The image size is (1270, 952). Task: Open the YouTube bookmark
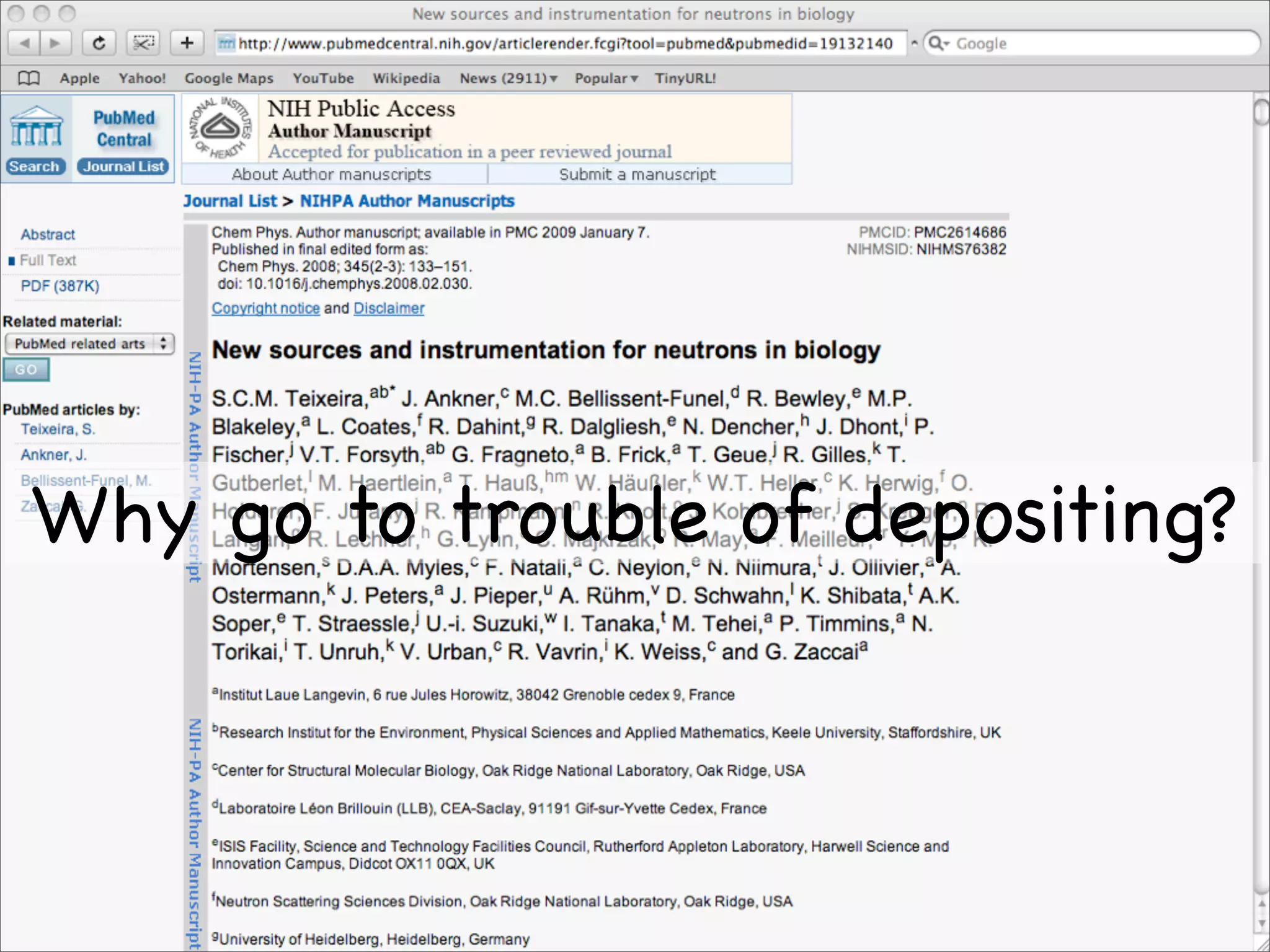click(323, 79)
